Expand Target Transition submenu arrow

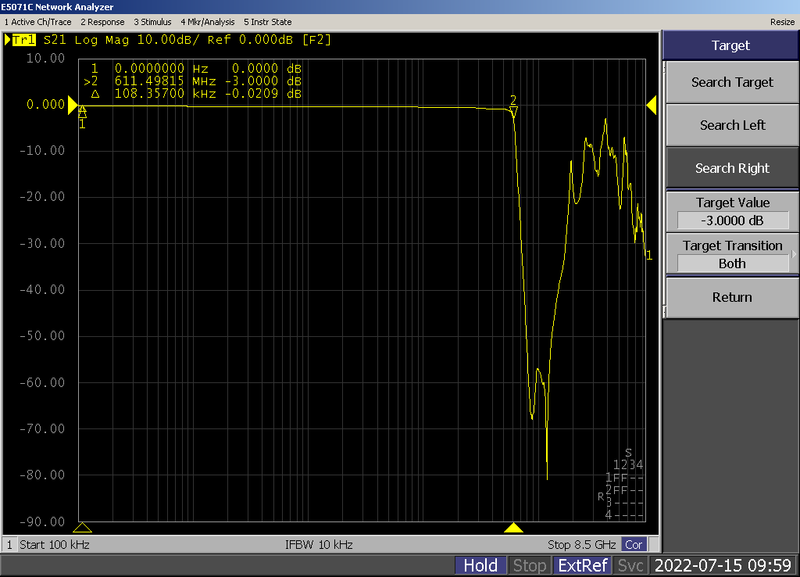tap(793, 254)
